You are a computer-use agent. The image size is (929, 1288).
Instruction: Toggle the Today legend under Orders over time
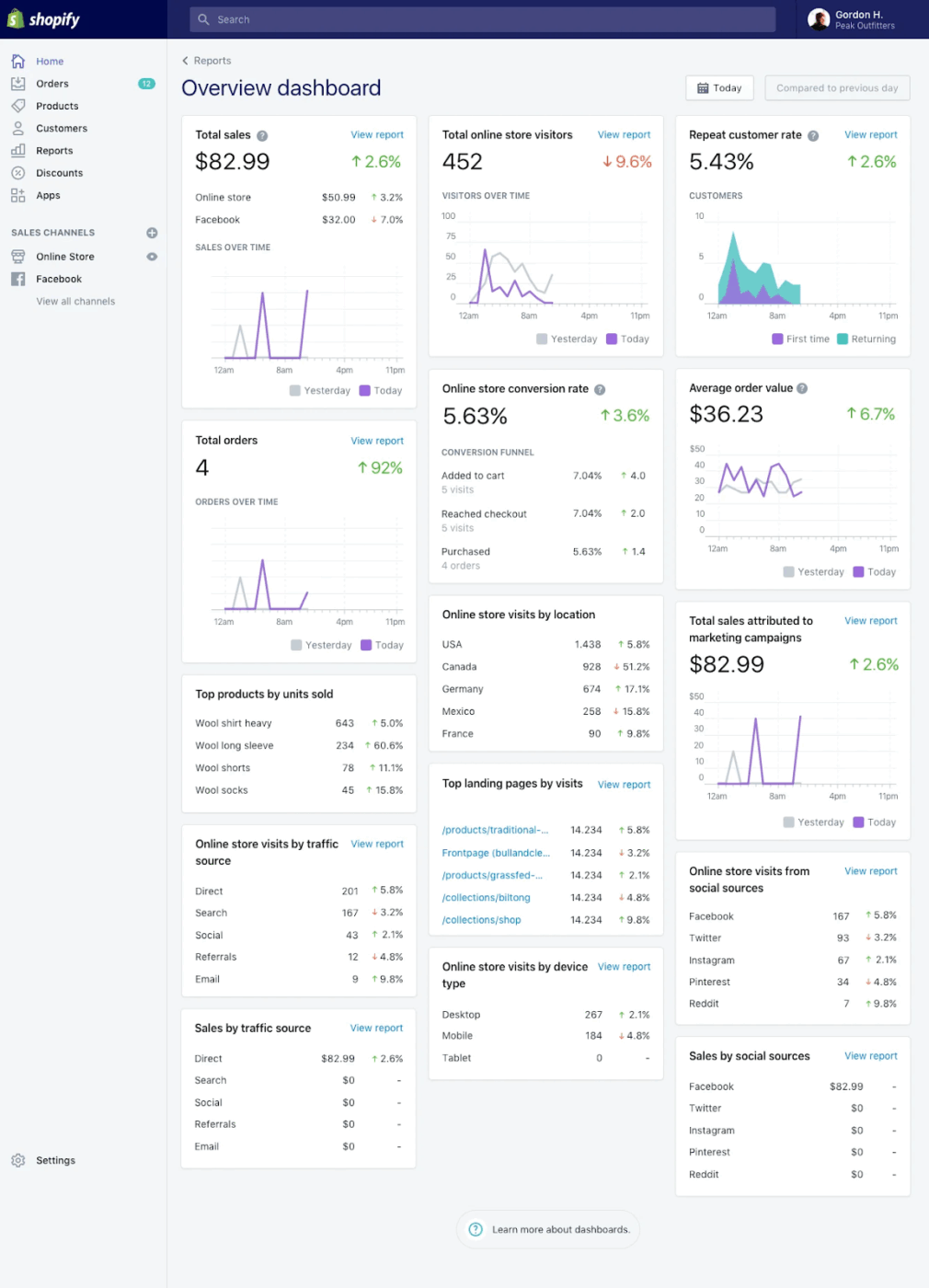pos(382,645)
